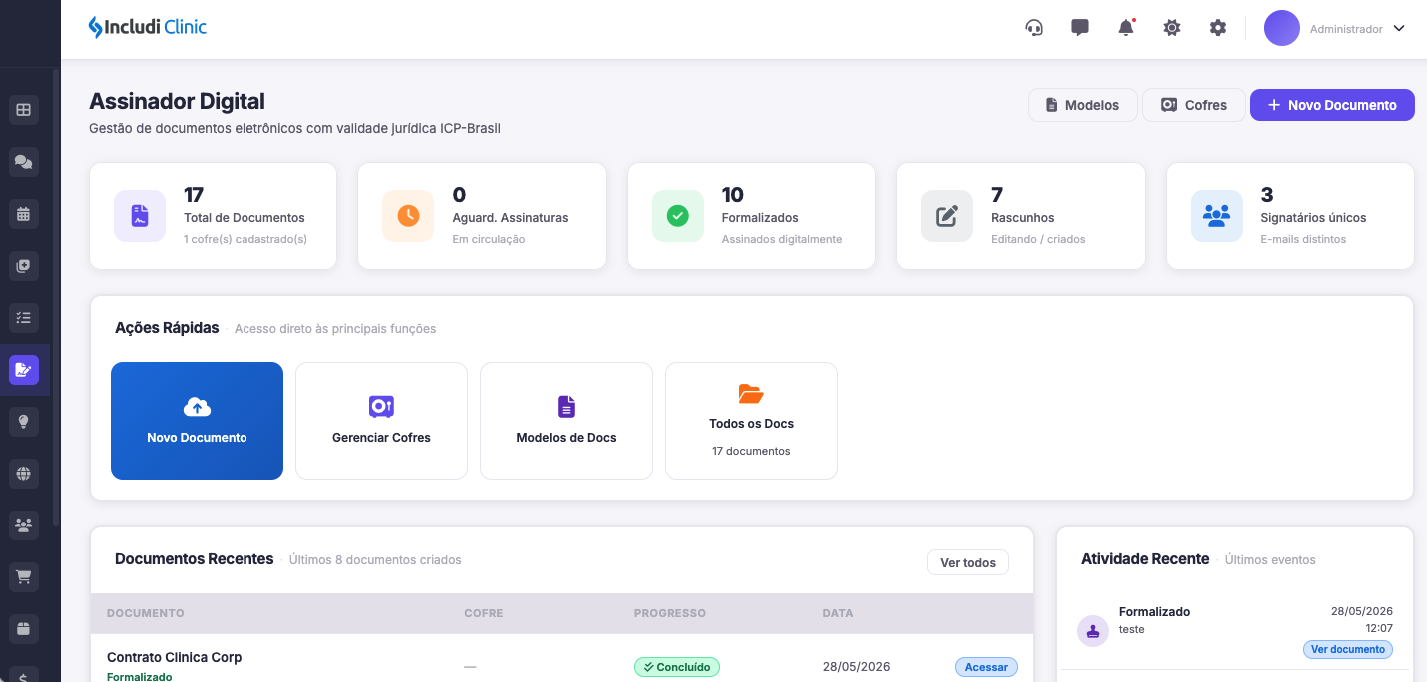The height and width of the screenshot is (682, 1427).
Task: Open Gerenciar Cofres quick action
Action: [x=381, y=421]
